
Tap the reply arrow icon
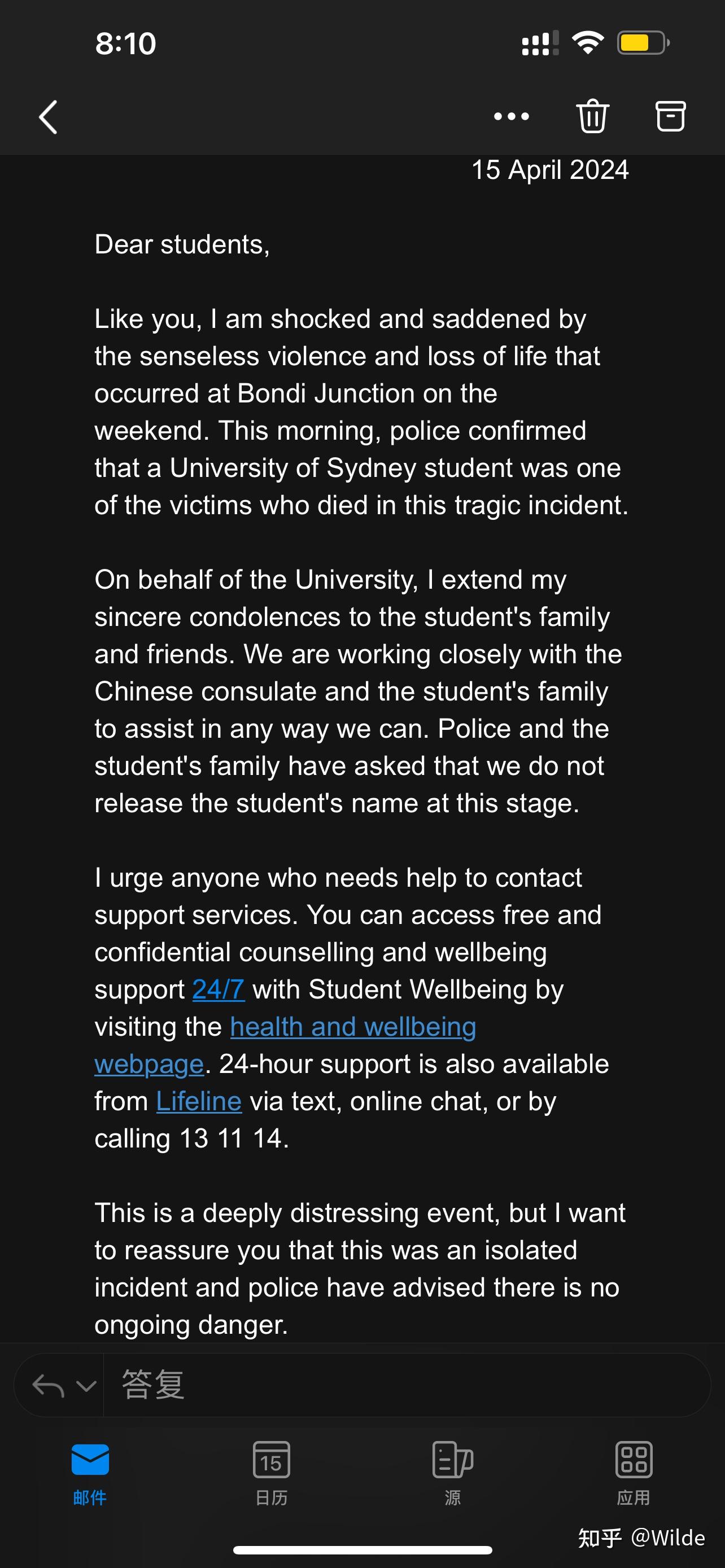[x=48, y=1386]
